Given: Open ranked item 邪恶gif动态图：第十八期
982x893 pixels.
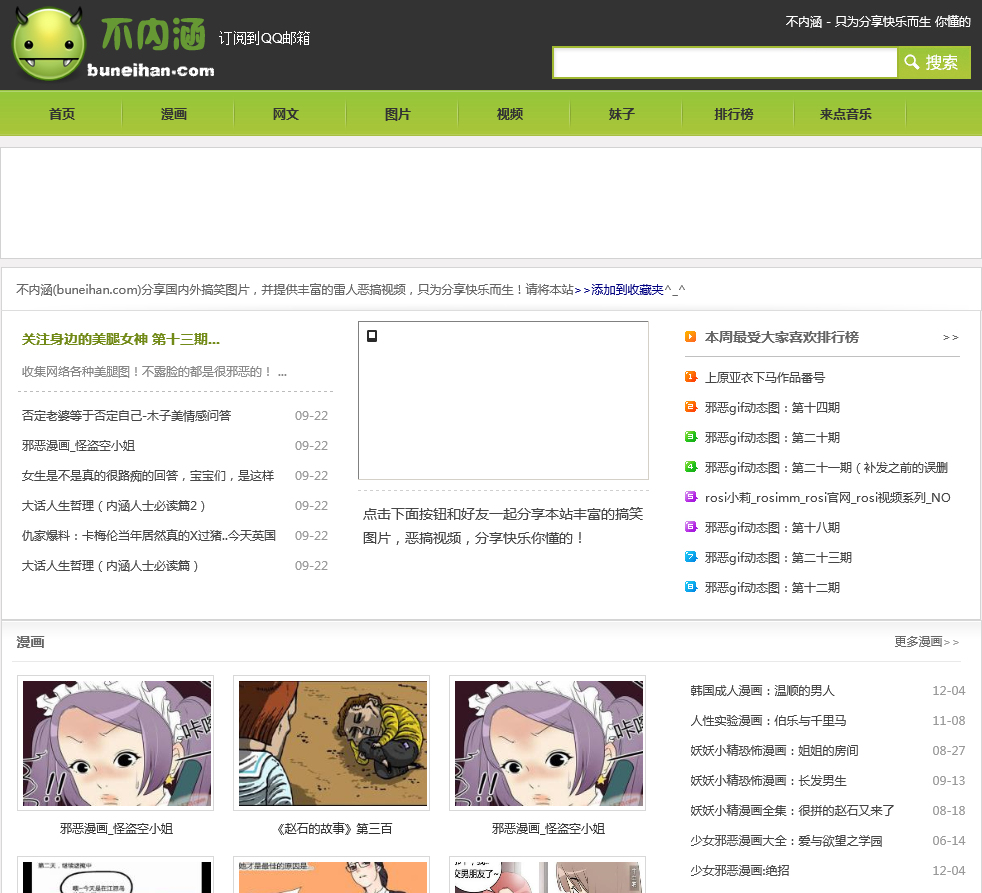Looking at the screenshot, I should 772,528.
